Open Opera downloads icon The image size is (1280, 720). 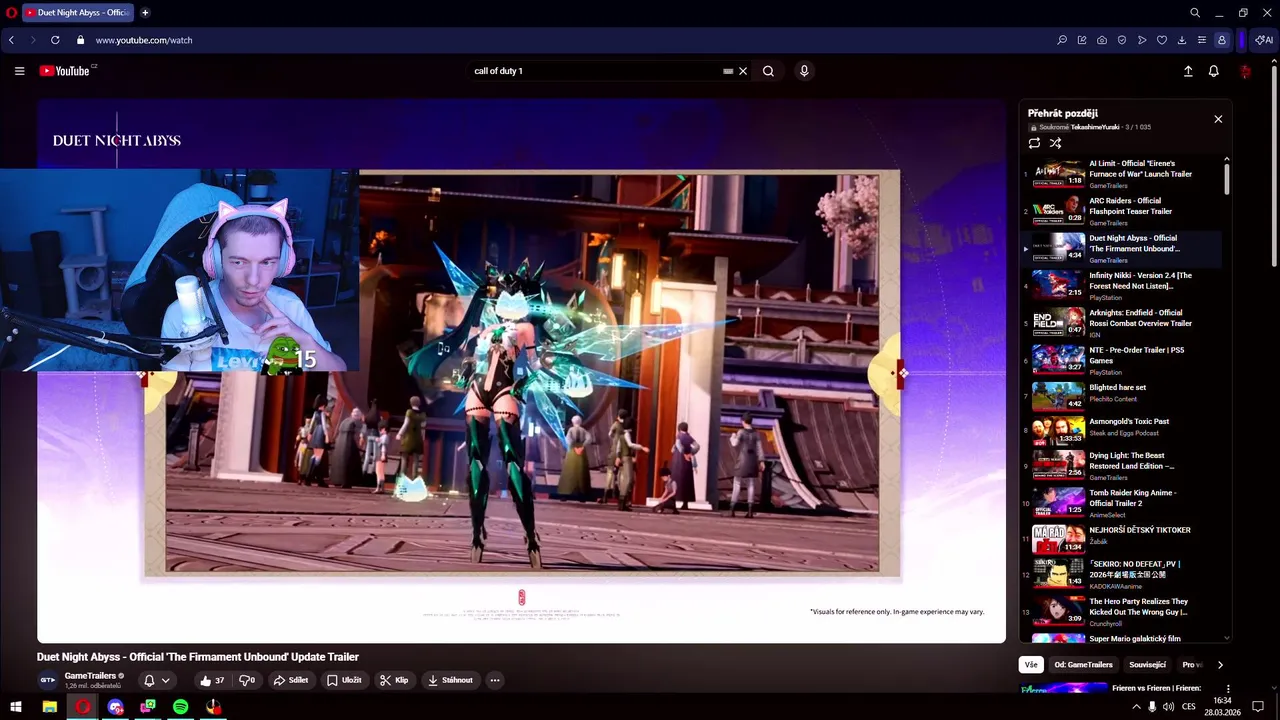[x=1182, y=40]
